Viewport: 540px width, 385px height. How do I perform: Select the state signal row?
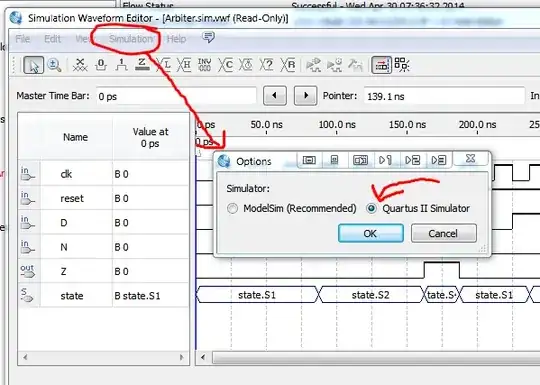pyautogui.click(x=103, y=295)
